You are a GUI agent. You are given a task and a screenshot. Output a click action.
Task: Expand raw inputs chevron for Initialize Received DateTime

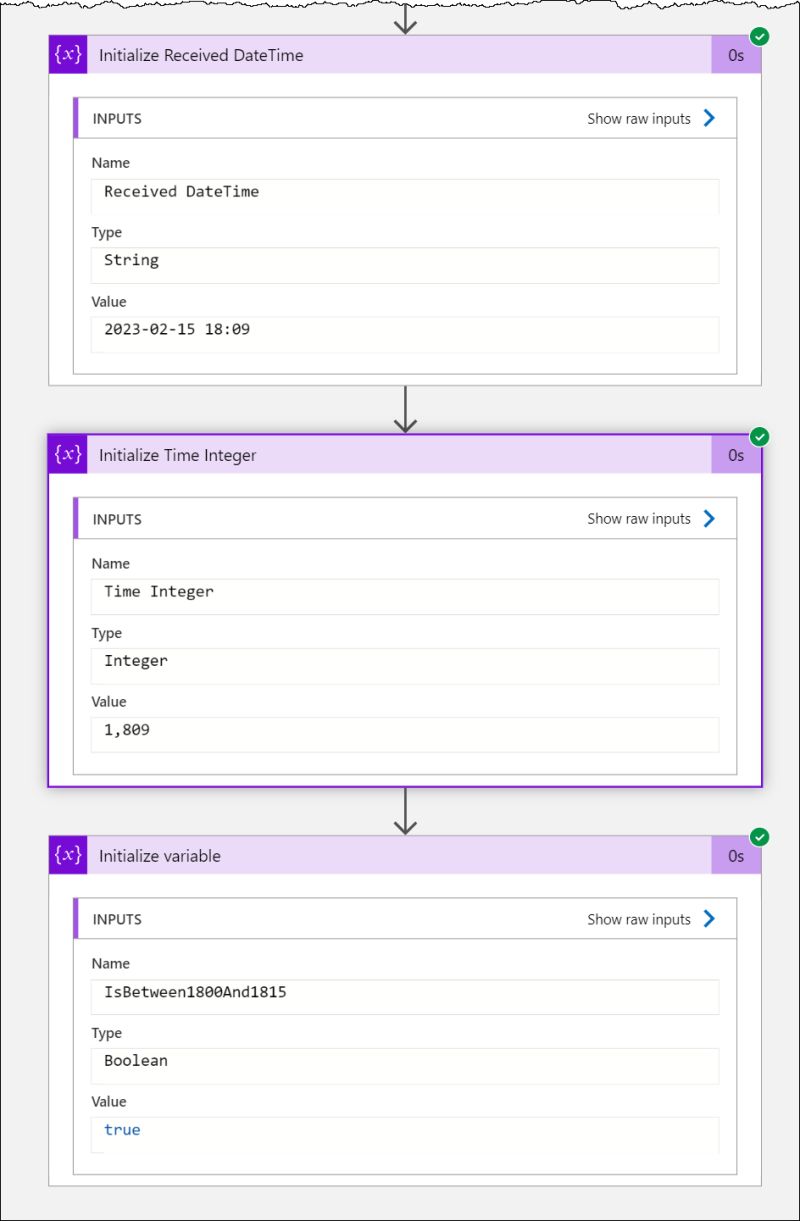[x=709, y=118]
